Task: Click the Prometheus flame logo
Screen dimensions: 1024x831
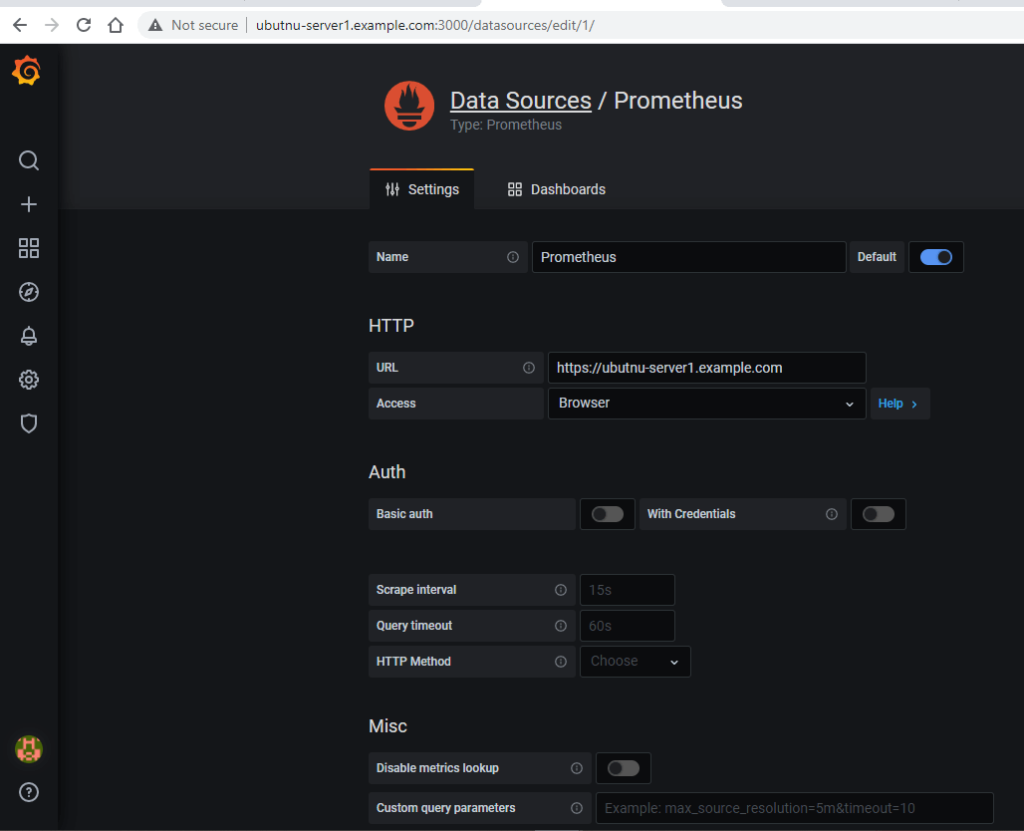Action: coord(409,106)
